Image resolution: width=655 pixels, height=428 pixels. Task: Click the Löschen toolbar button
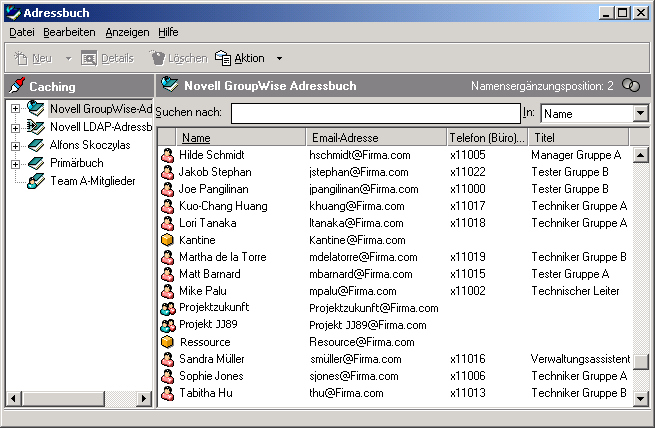tap(178, 58)
